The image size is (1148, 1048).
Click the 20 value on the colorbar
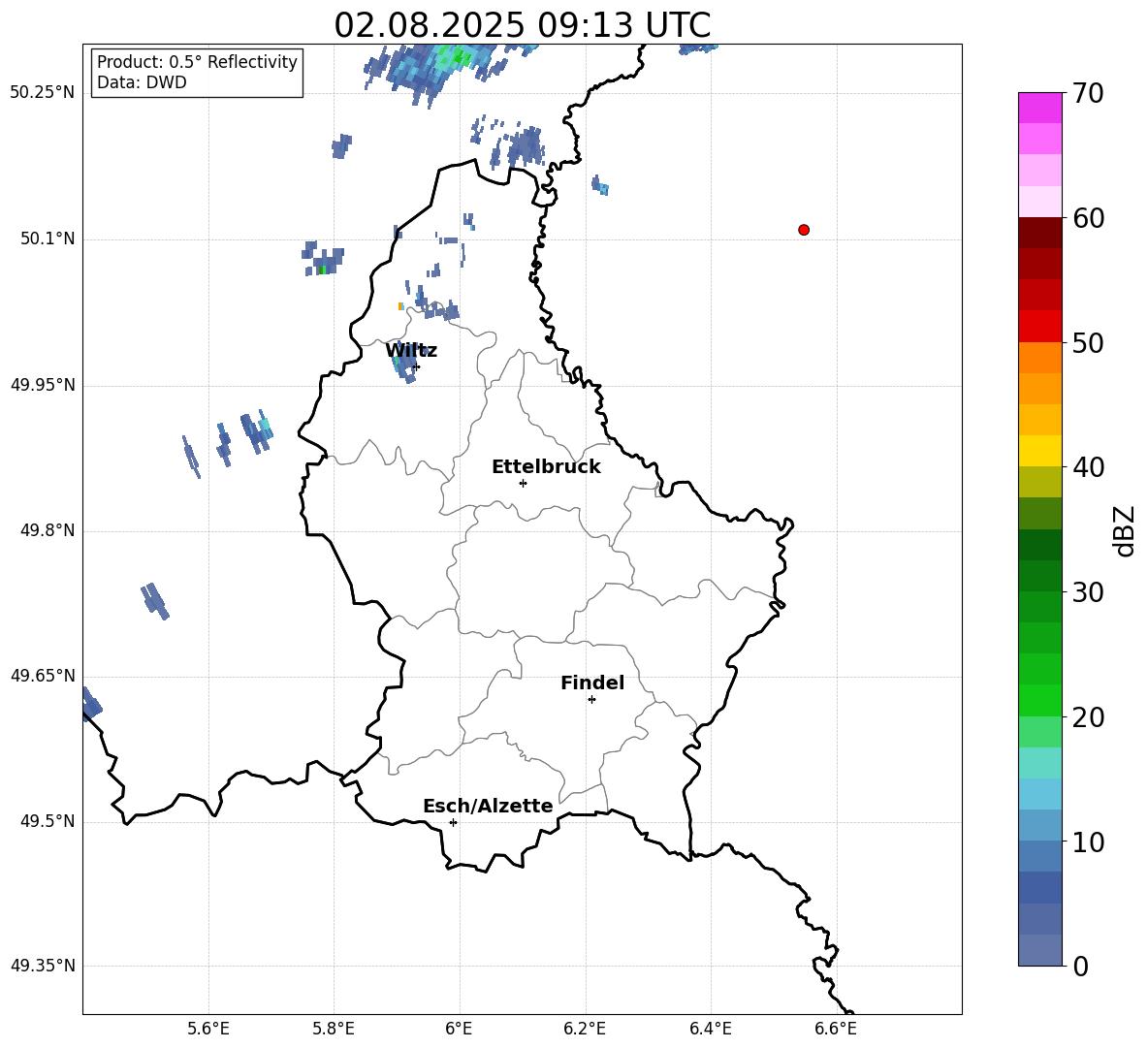coord(1088,717)
